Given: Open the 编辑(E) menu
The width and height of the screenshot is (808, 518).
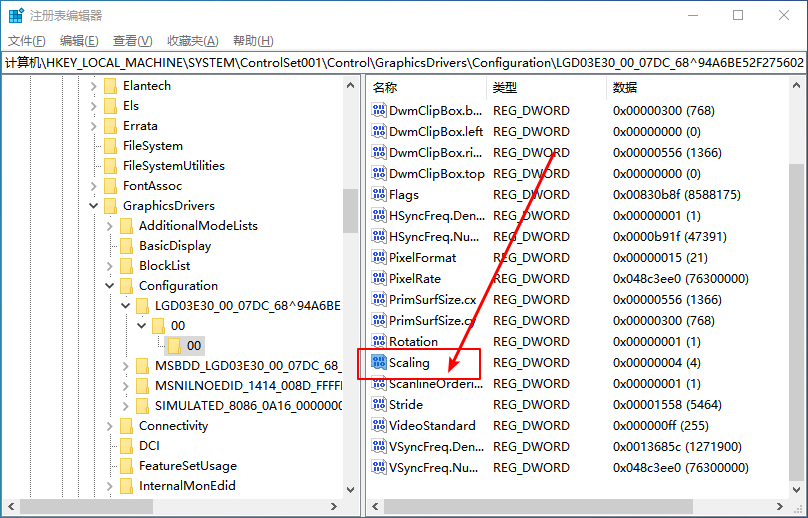Looking at the screenshot, I should point(79,40).
